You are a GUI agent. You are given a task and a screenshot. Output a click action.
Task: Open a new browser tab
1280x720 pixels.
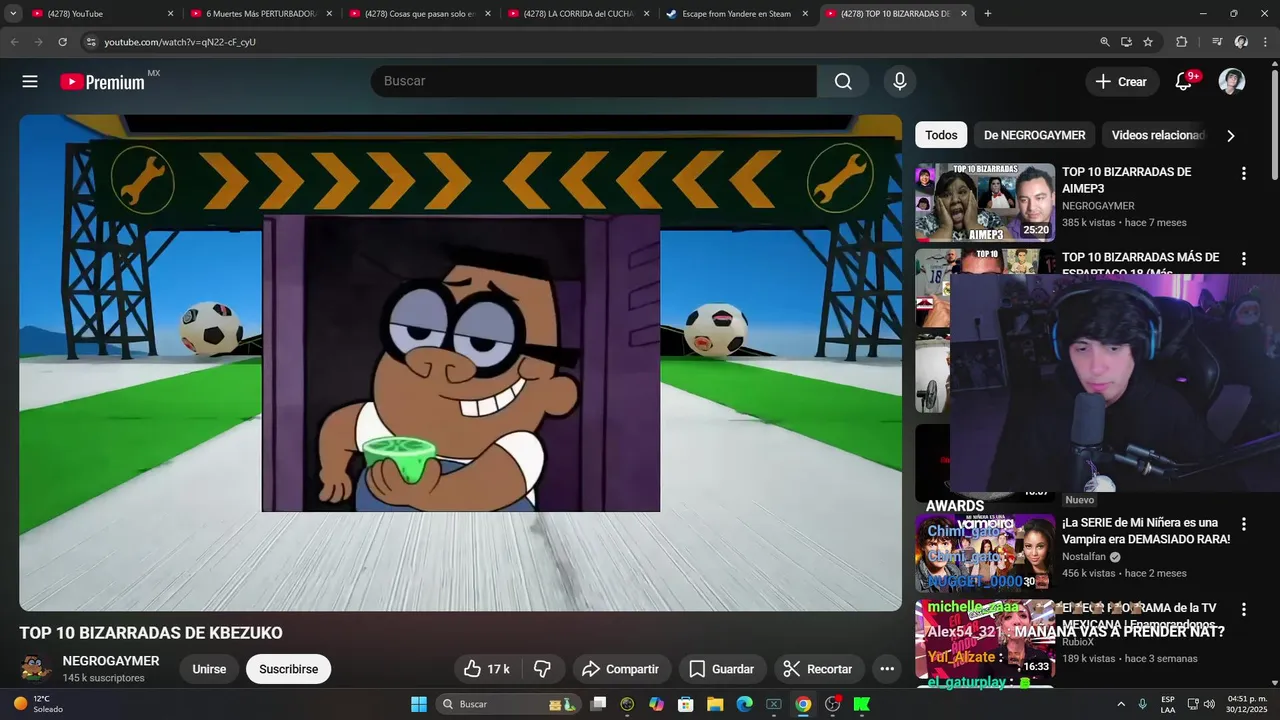click(988, 14)
